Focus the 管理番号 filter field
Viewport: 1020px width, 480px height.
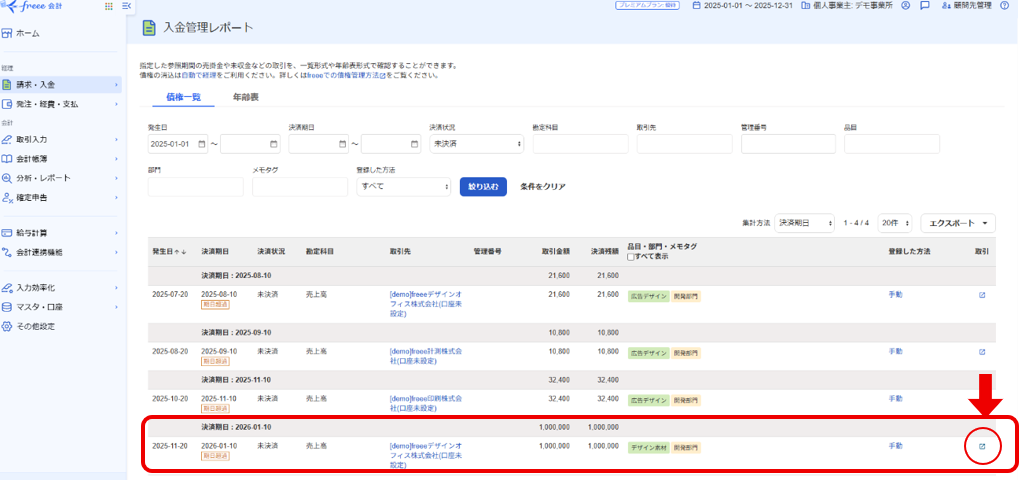[788, 144]
